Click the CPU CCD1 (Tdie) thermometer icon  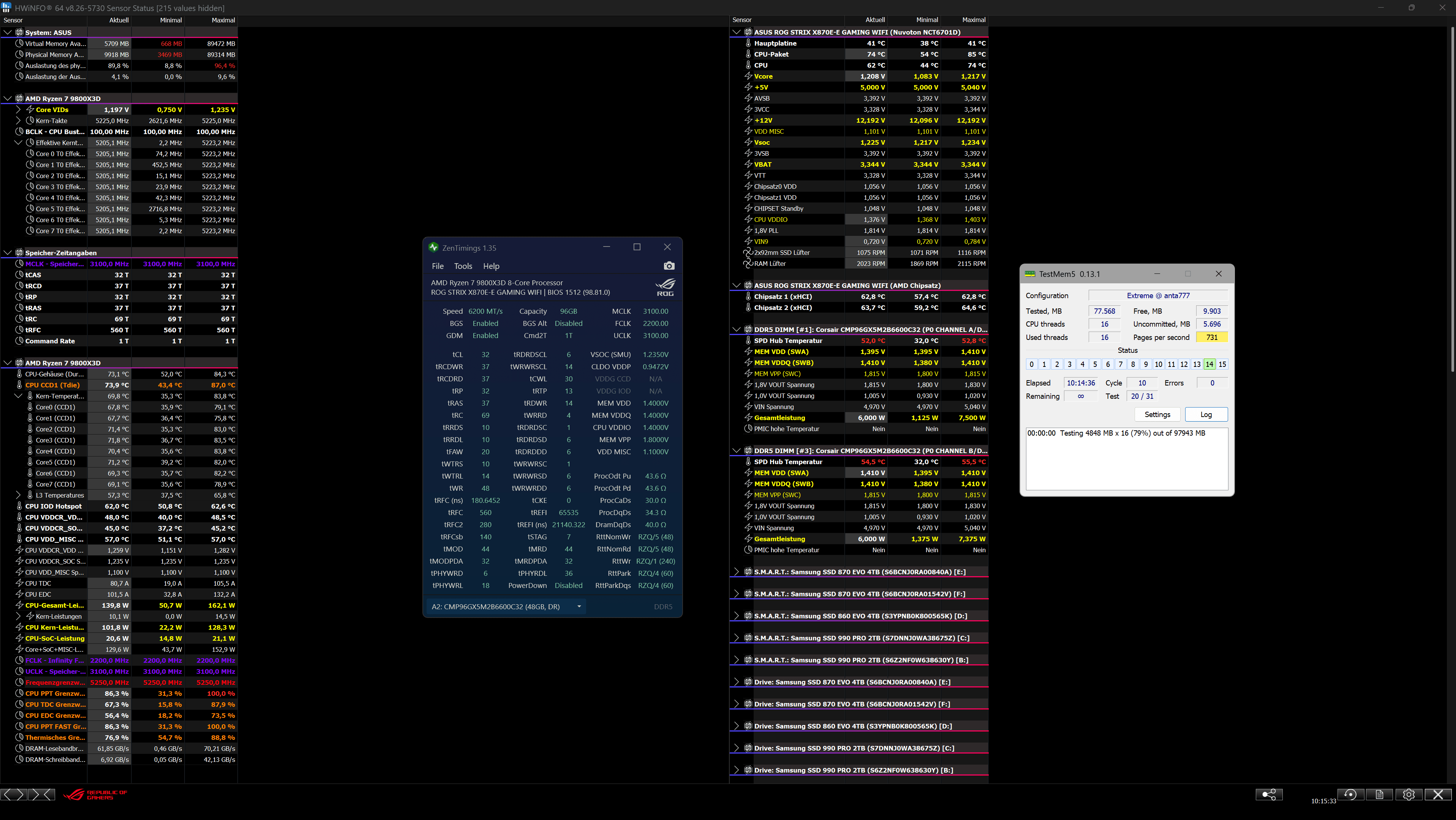pyautogui.click(x=20, y=385)
